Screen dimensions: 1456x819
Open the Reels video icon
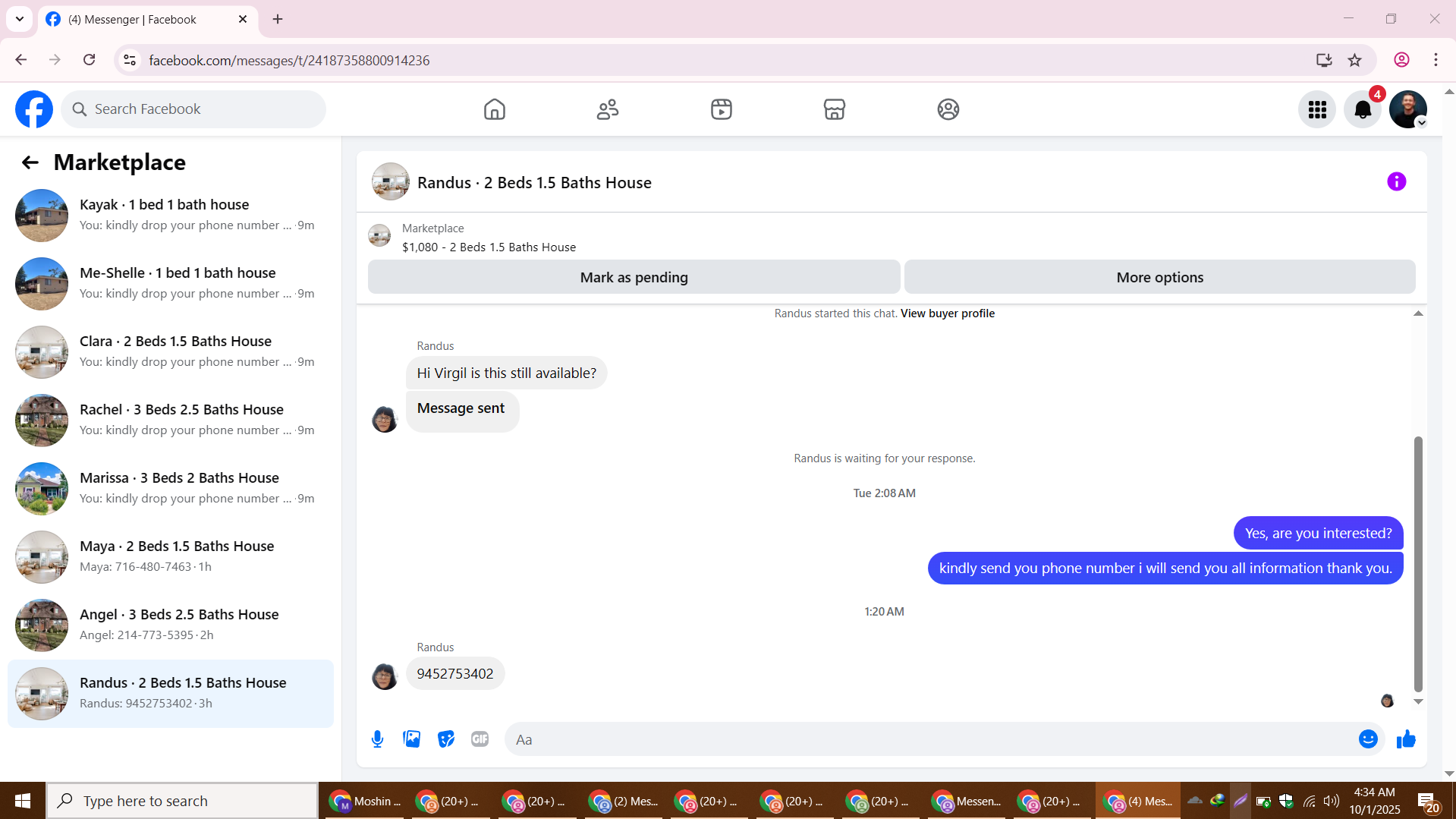point(722,109)
